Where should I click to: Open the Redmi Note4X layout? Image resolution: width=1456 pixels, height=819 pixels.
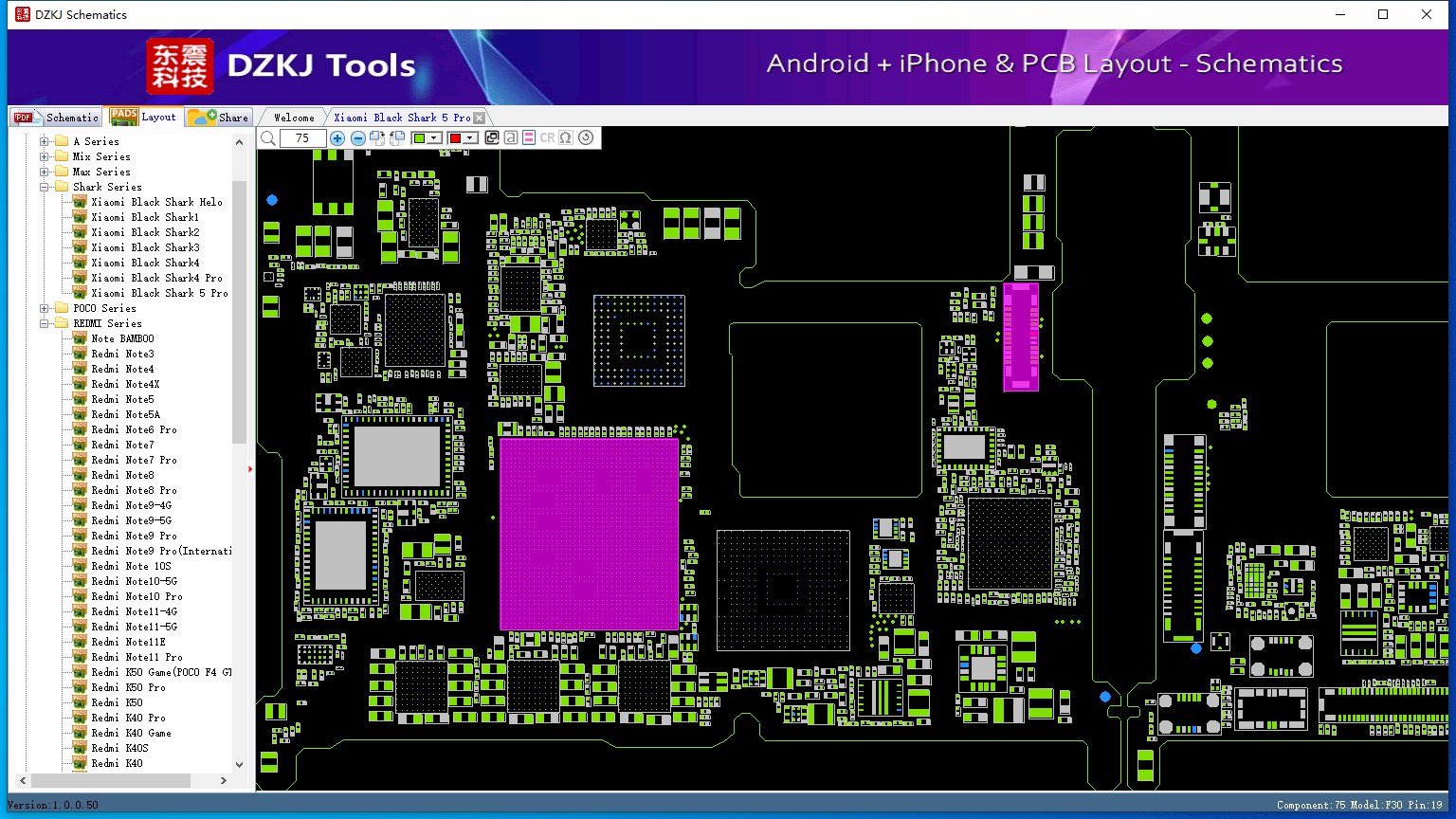[x=125, y=384]
